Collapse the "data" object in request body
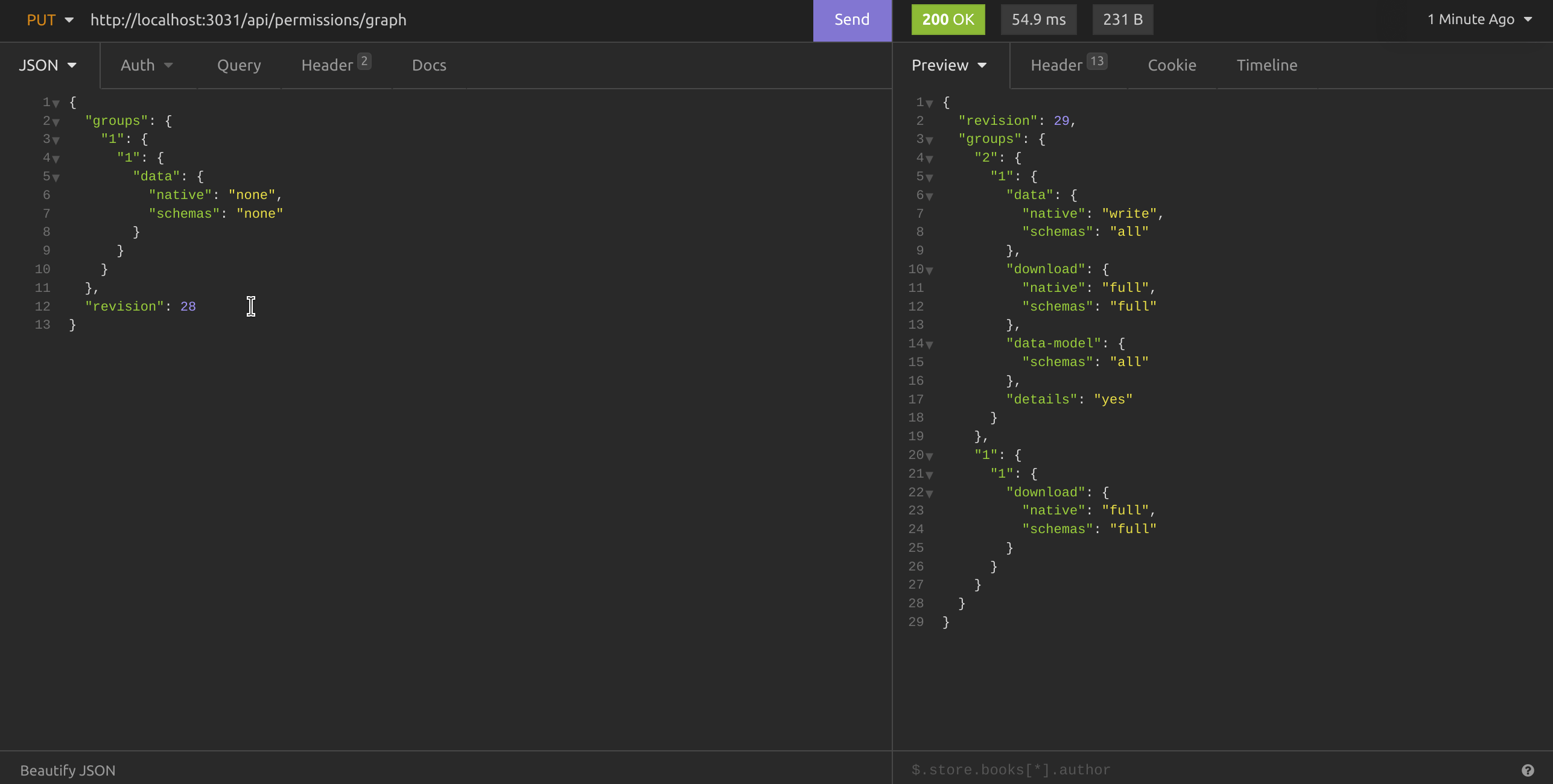Viewport: 1553px width, 784px height. point(56,177)
